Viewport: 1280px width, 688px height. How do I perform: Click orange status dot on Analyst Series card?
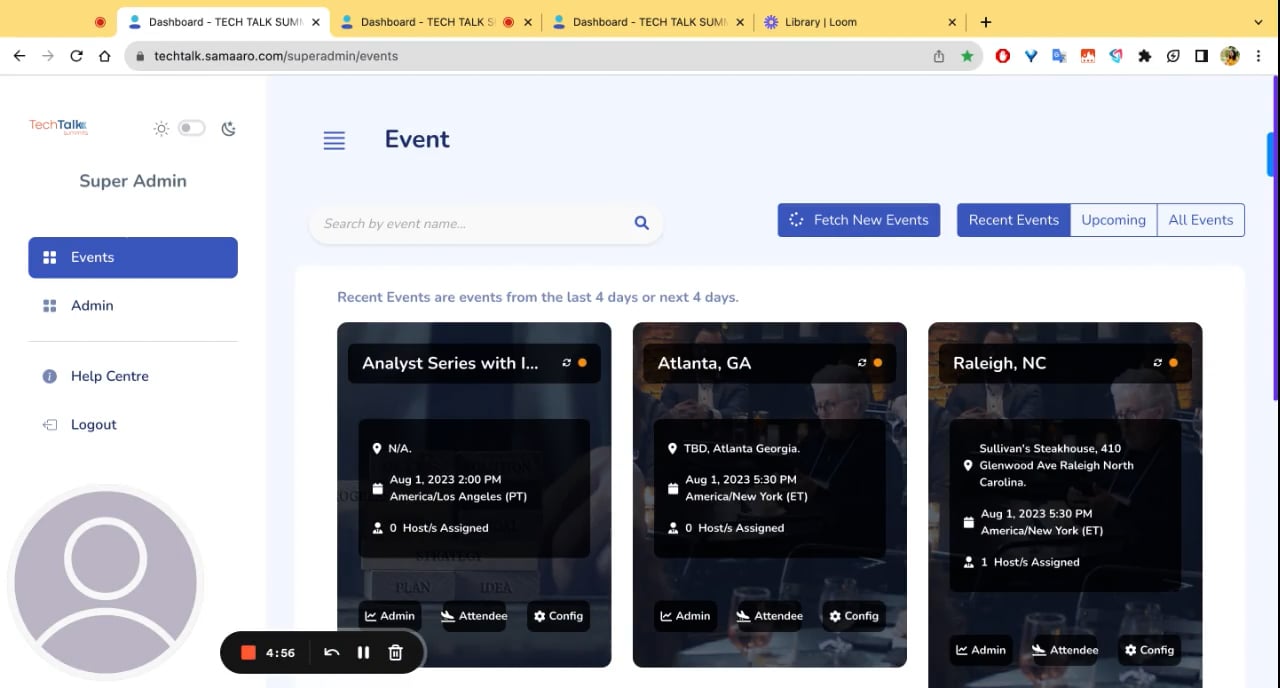[x=582, y=363]
